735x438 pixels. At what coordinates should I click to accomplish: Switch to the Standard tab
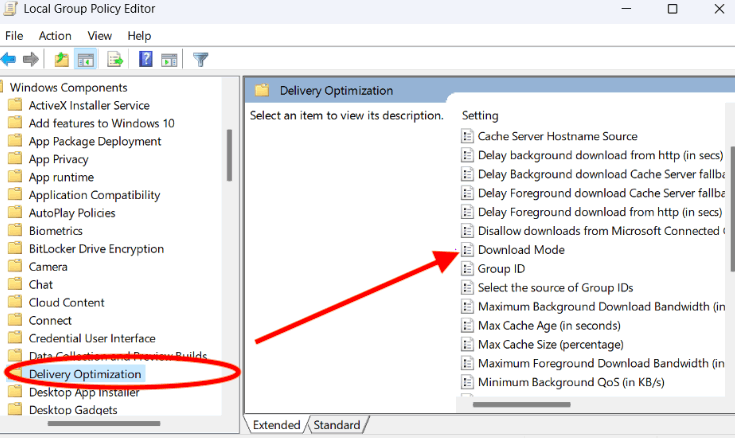[337, 425]
